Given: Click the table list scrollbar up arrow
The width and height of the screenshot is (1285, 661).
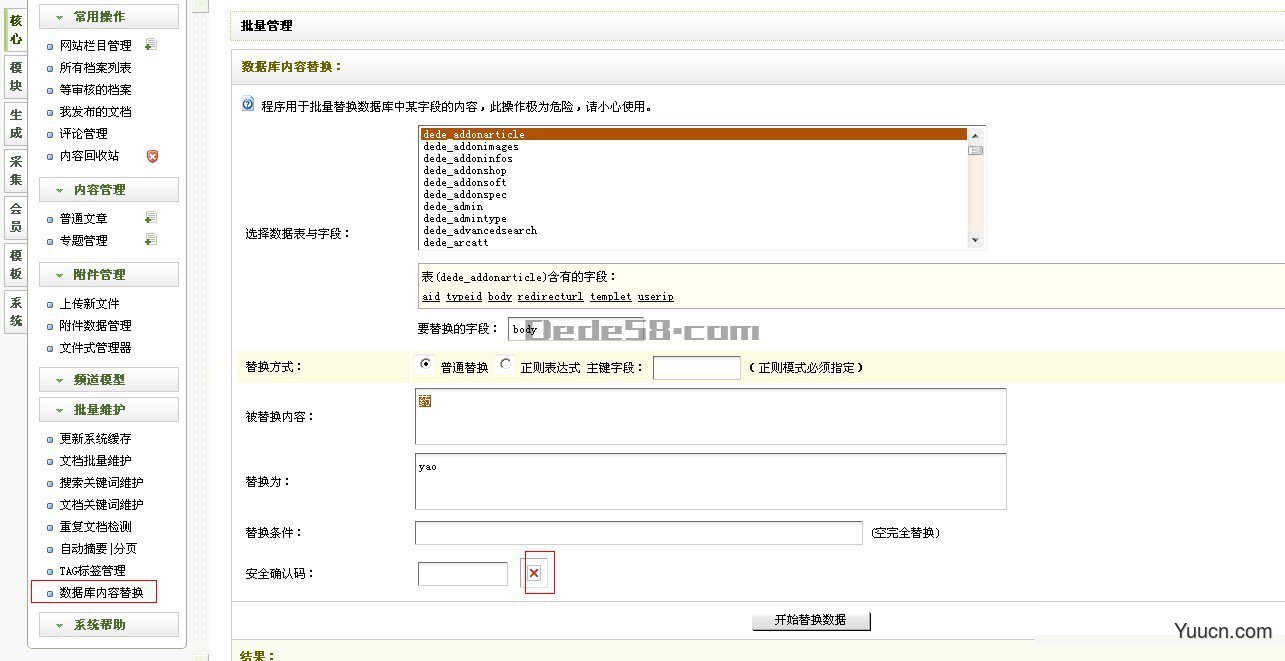Looking at the screenshot, I should point(975,134).
